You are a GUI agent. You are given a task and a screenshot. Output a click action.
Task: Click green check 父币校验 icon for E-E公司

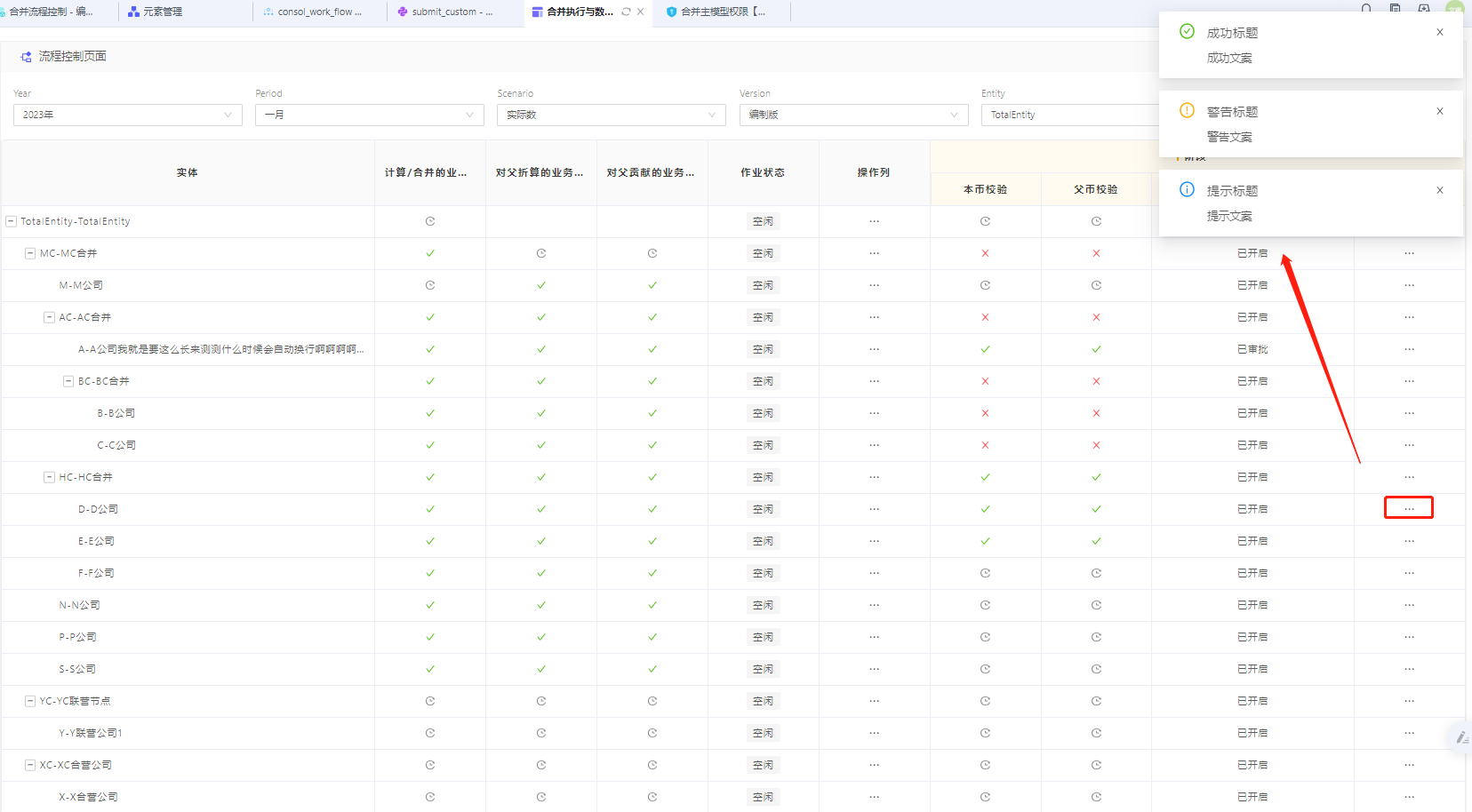click(1096, 541)
